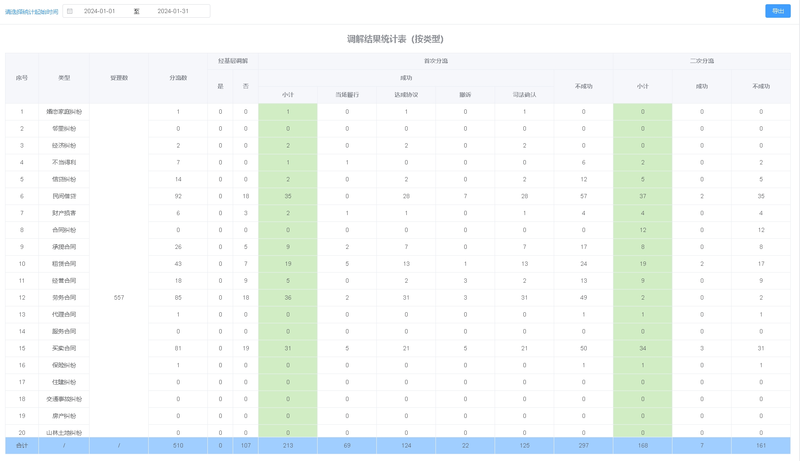Click the 交通事故纠纷 type cell
The height and width of the screenshot is (461, 800).
tap(64, 399)
